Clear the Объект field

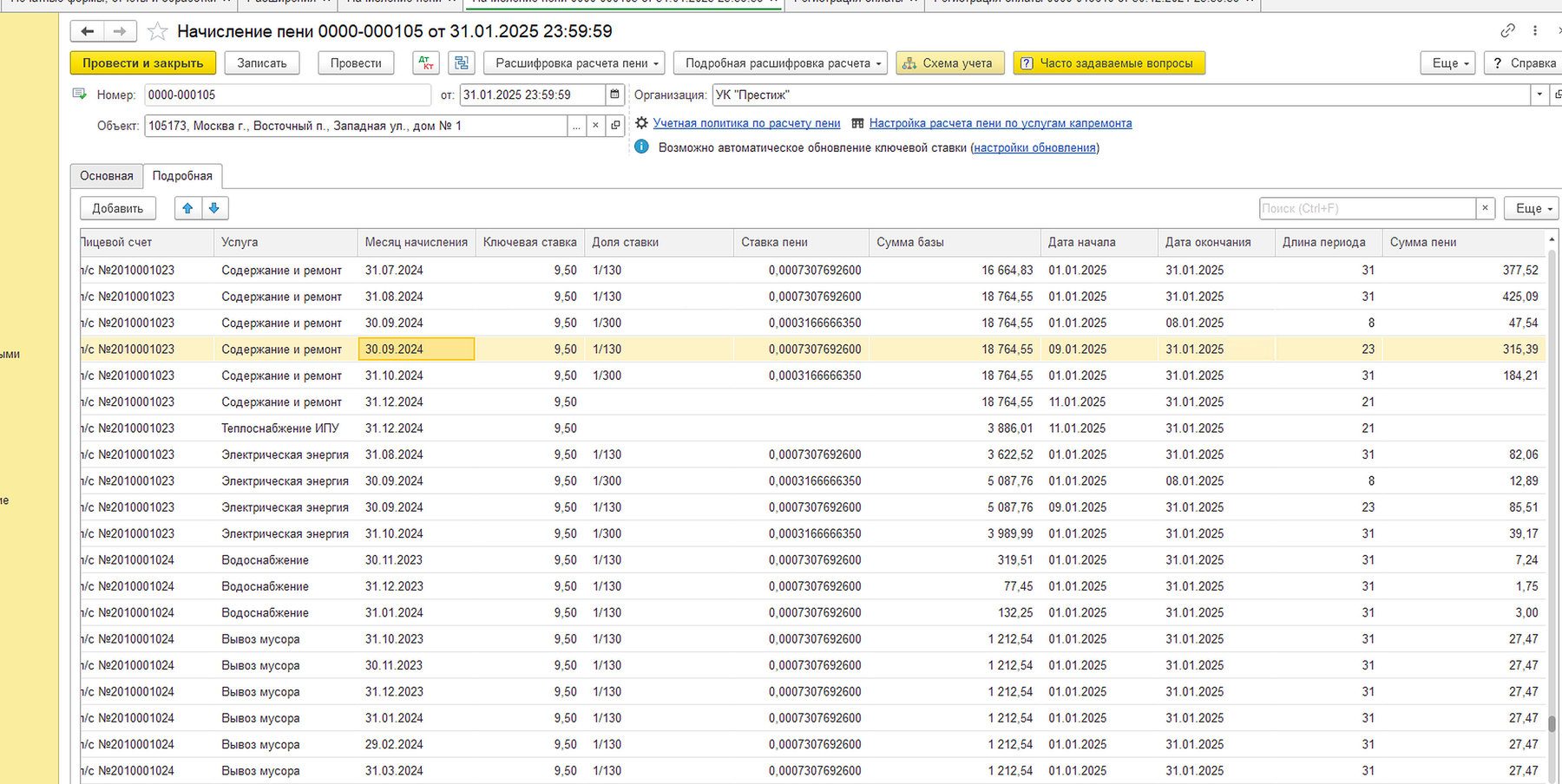click(595, 126)
